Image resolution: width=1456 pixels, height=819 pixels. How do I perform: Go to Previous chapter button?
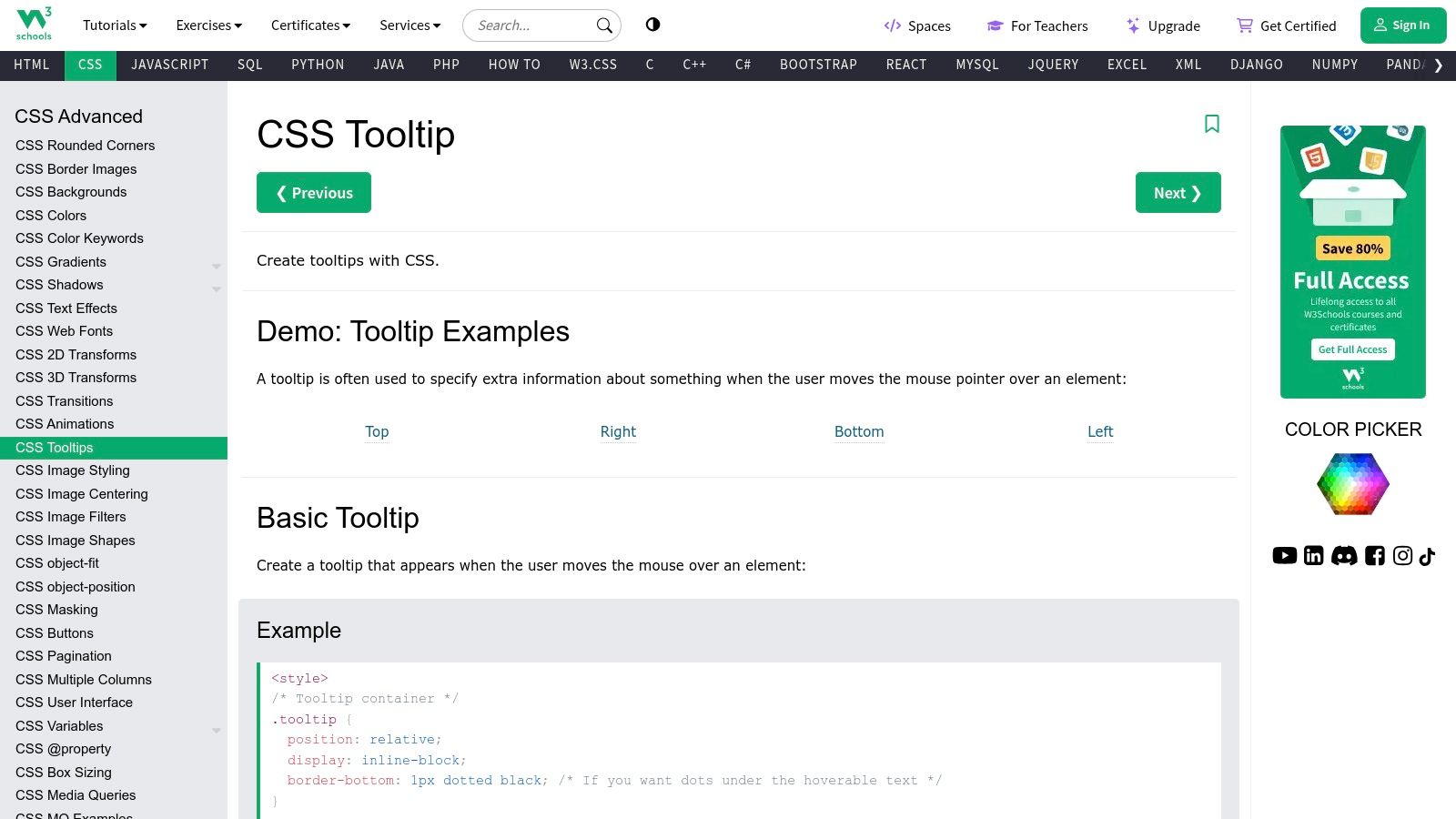pyautogui.click(x=314, y=193)
